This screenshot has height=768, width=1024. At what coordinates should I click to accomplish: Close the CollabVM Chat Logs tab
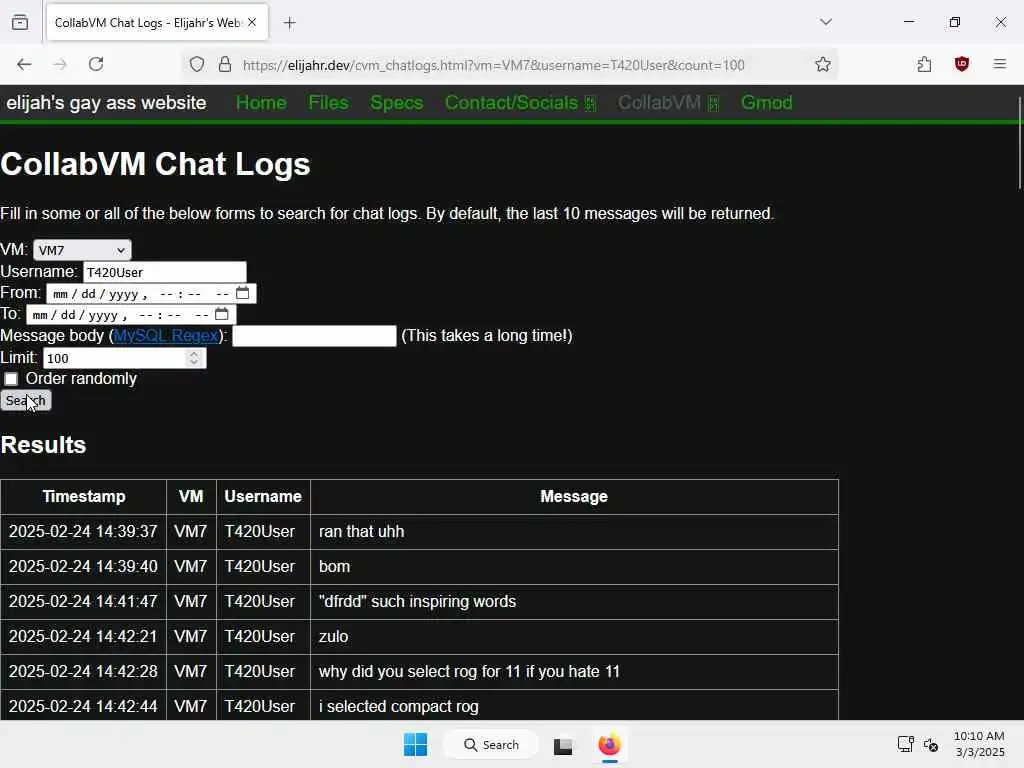pos(252,22)
